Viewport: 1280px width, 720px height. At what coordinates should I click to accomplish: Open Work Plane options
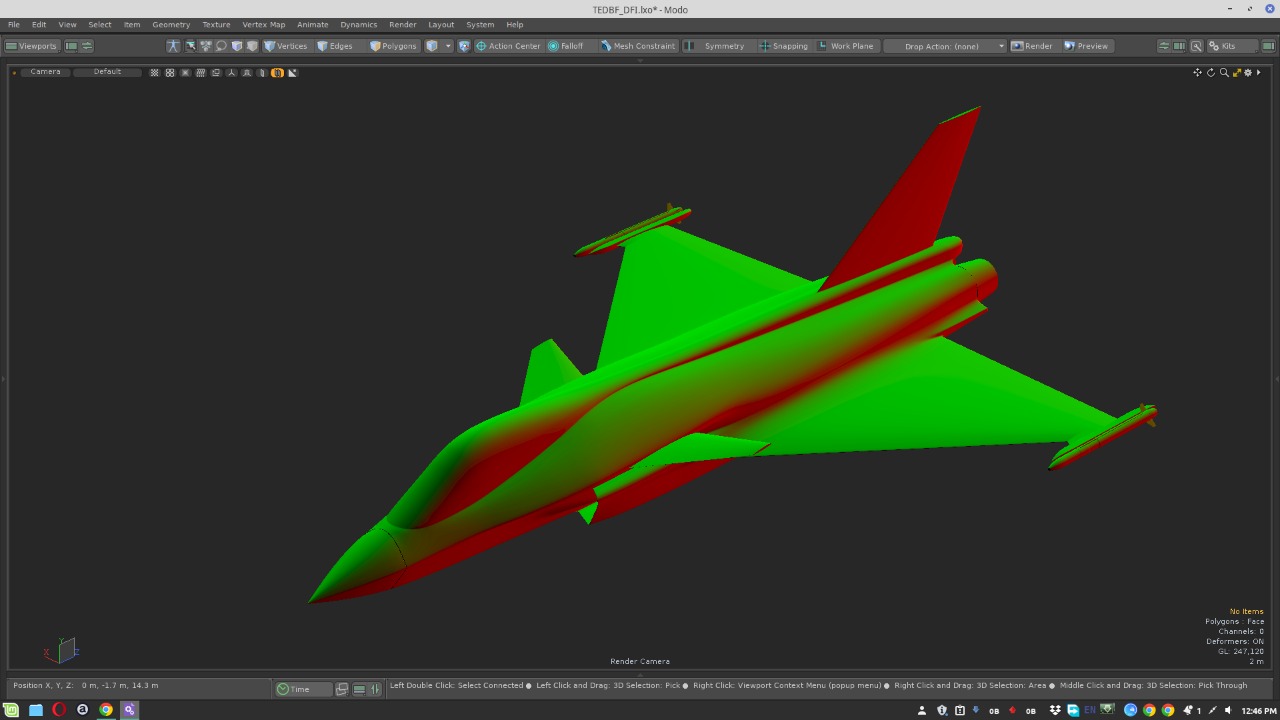tap(846, 46)
